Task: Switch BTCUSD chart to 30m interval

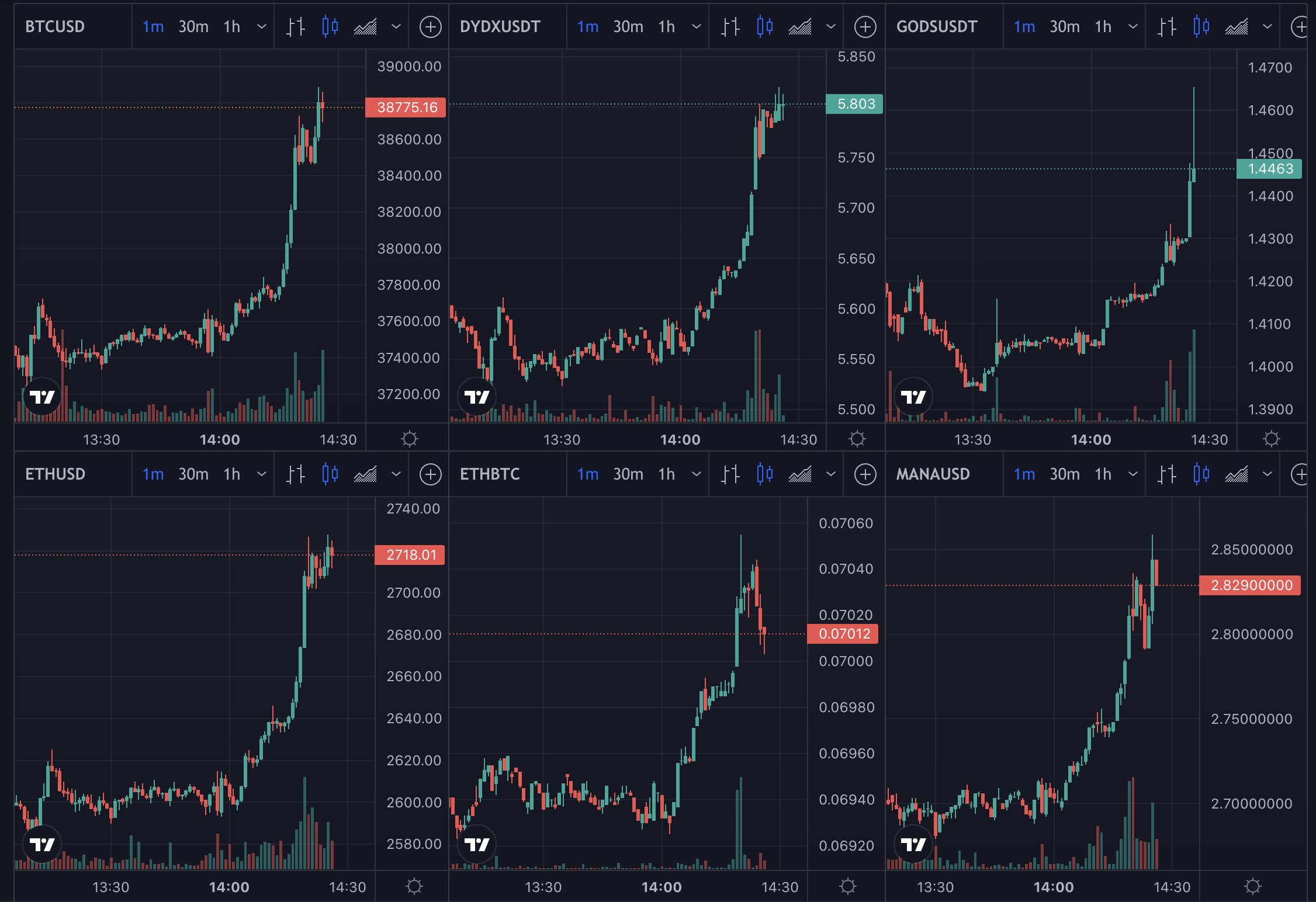Action: tap(193, 27)
